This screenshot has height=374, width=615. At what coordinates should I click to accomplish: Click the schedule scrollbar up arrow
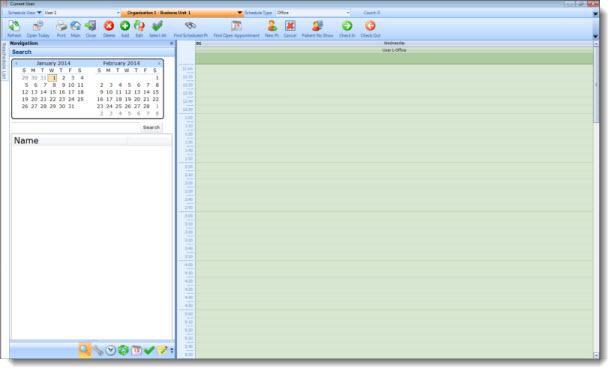(x=596, y=44)
